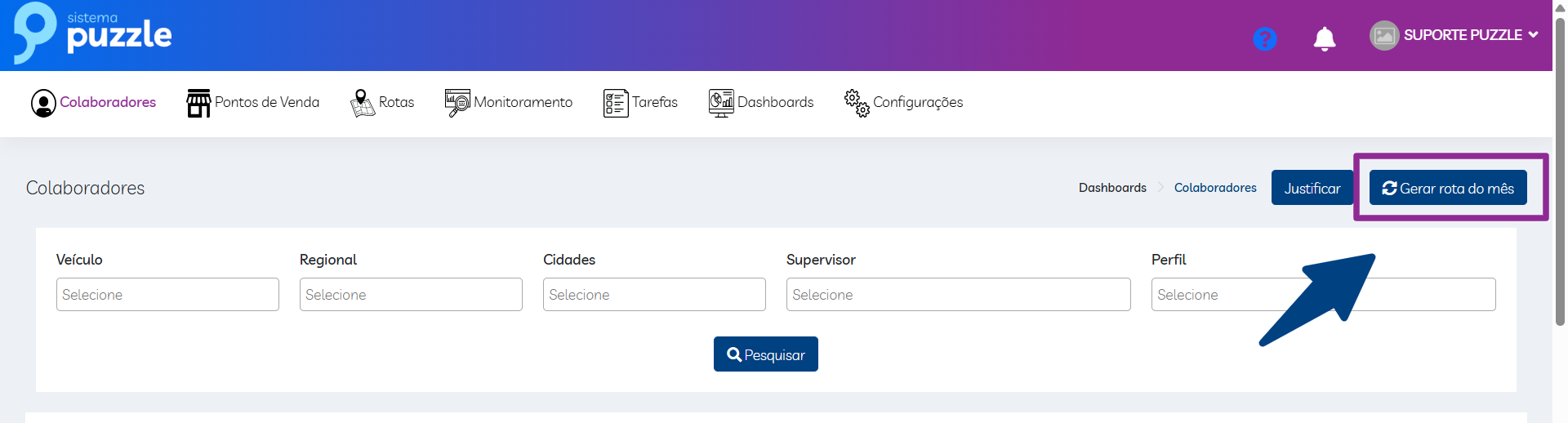Viewport: 1568px width, 423px height.
Task: Click the Dashboards breadcrumb link
Action: (1112, 188)
